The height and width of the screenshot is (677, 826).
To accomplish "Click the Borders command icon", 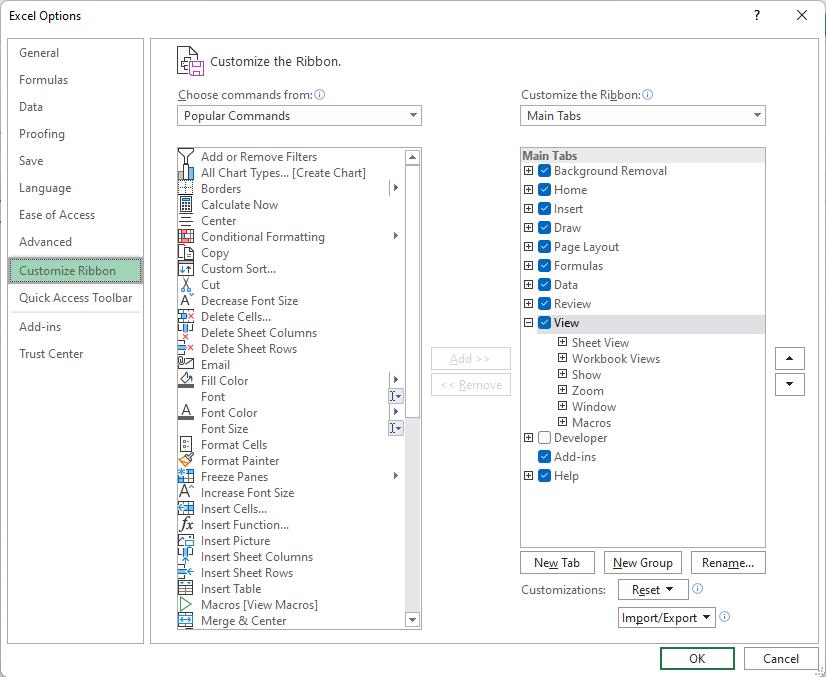I will point(185,189).
